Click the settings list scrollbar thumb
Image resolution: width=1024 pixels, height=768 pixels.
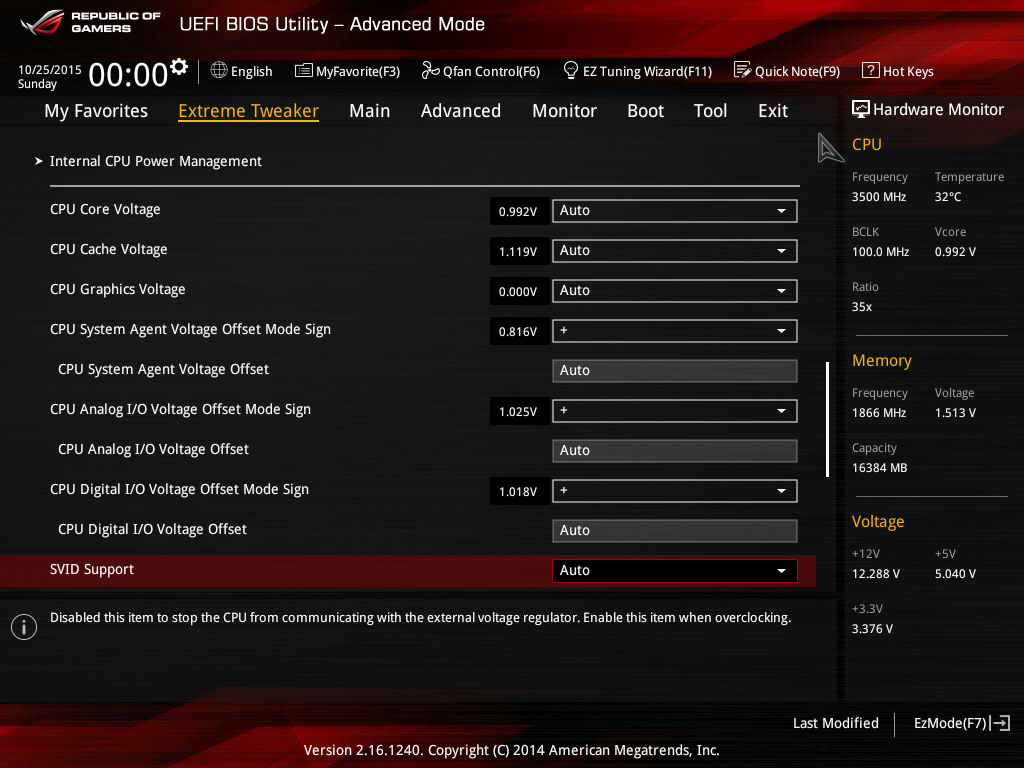[x=827, y=419]
